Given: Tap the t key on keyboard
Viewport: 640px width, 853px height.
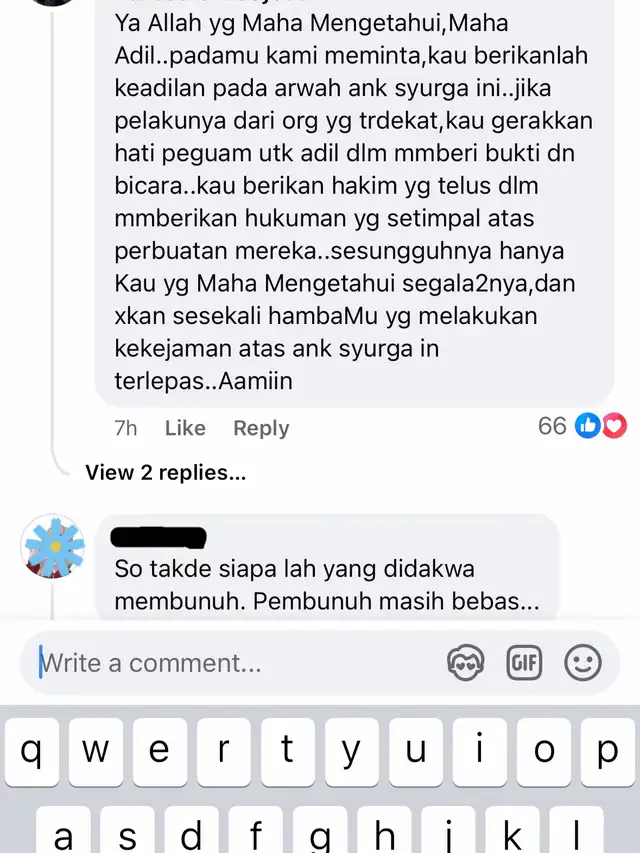Looking at the screenshot, I should (x=287, y=752).
